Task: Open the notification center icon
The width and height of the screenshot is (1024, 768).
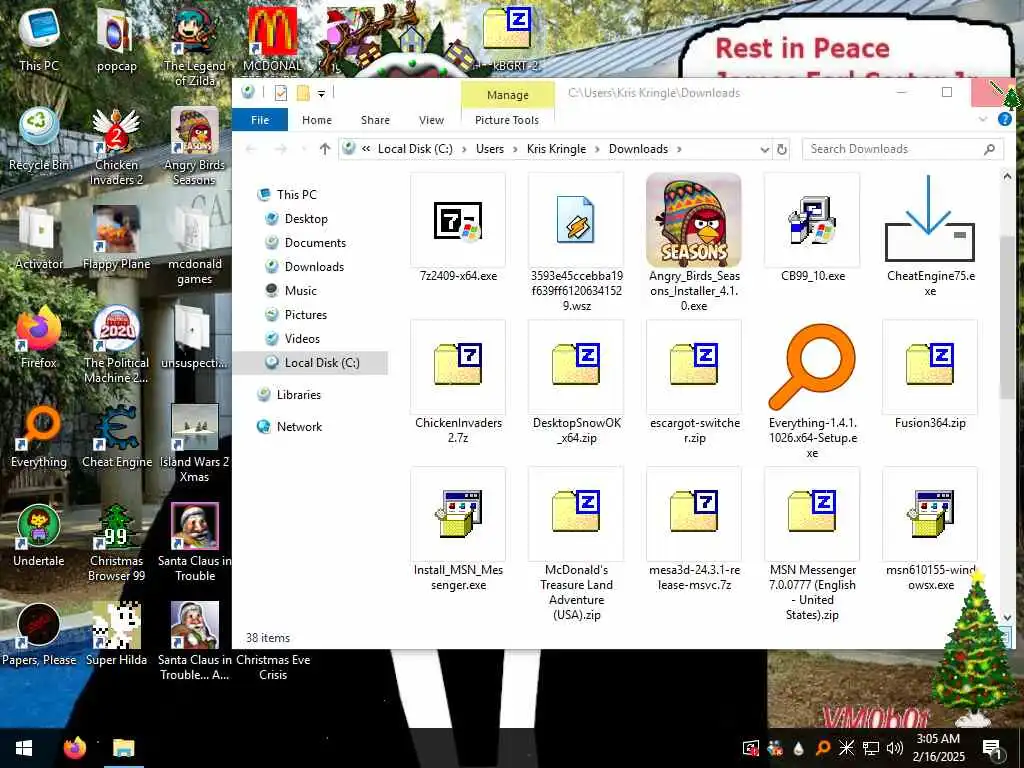Action: tap(992, 748)
